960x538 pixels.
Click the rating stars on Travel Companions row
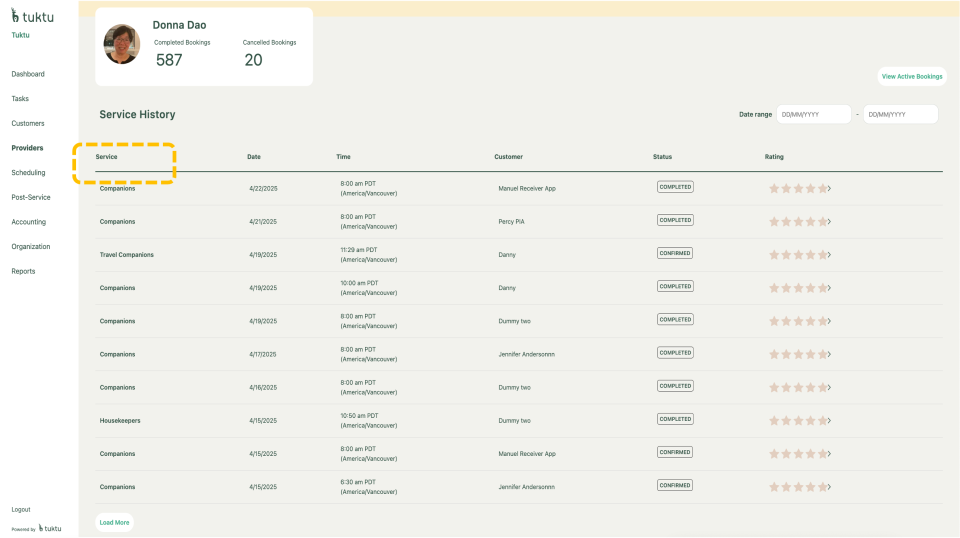point(797,254)
